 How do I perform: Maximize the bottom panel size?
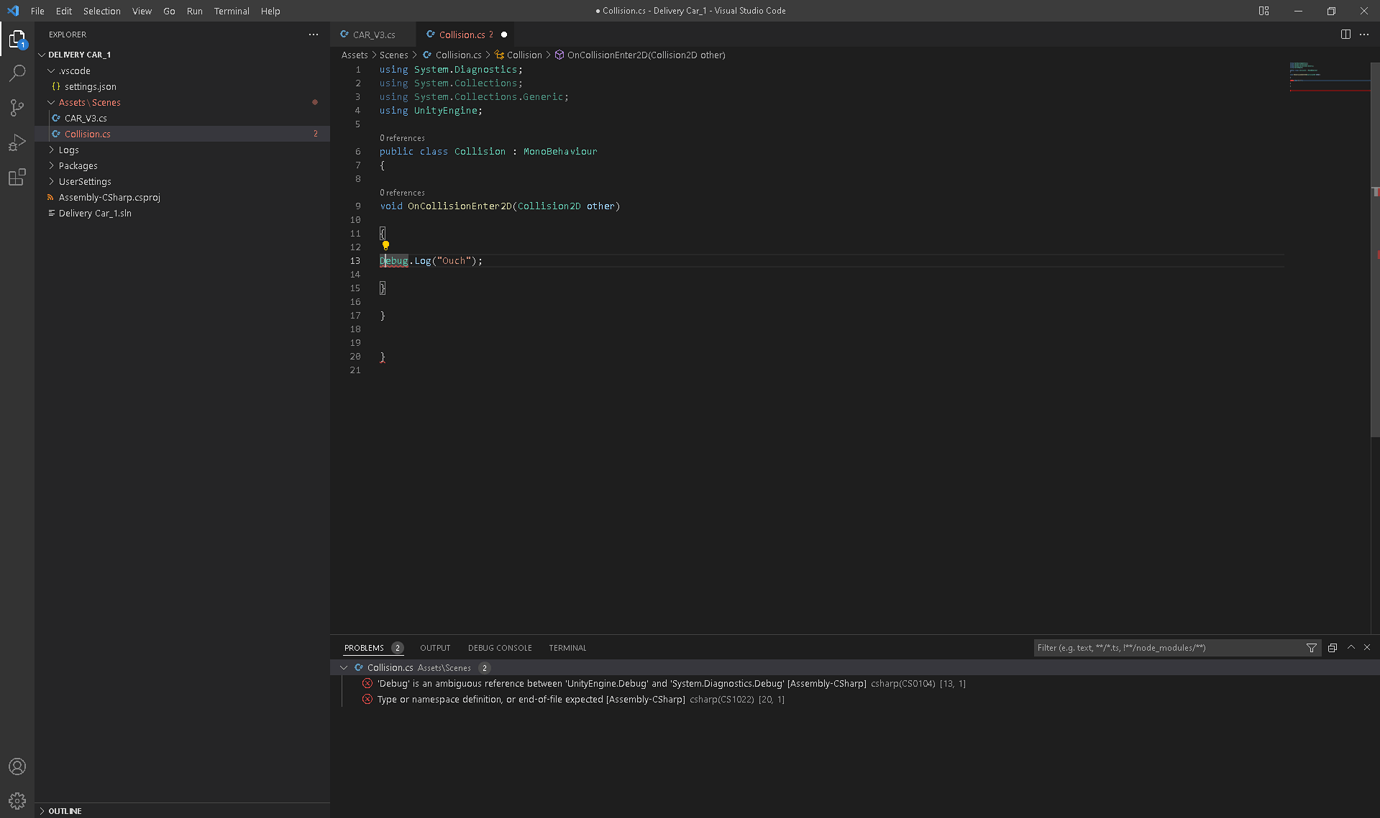(1351, 648)
